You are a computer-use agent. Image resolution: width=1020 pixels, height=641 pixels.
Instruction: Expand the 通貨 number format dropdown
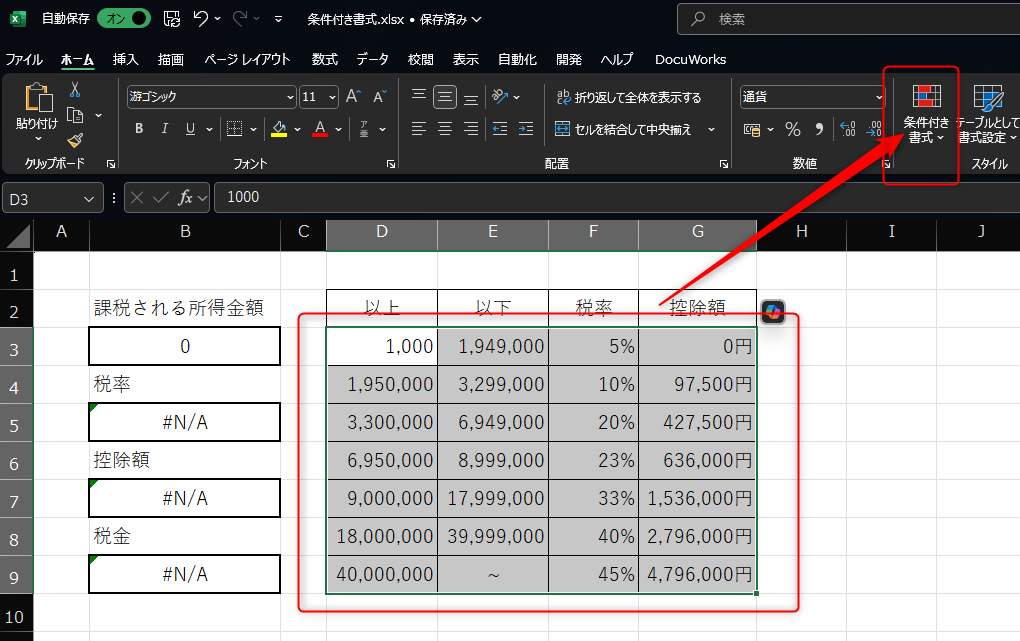coord(879,97)
